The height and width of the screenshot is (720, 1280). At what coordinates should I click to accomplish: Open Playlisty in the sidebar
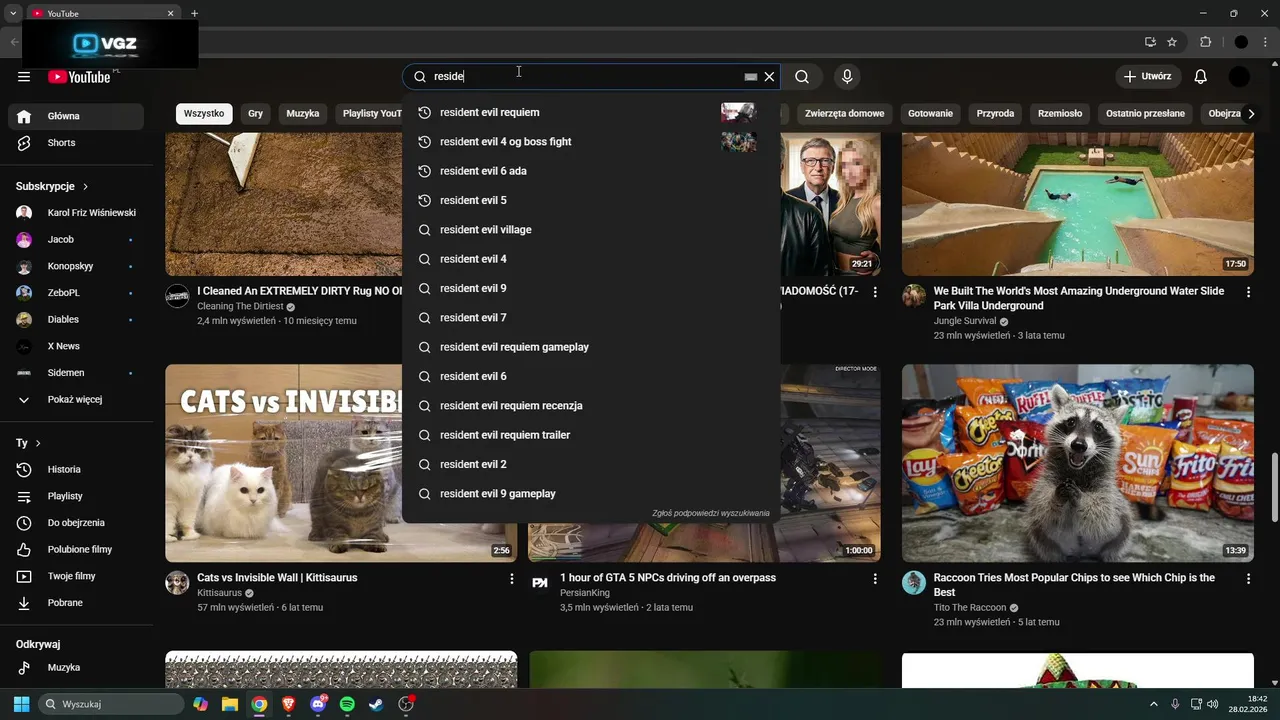pyautogui.click(x=76, y=497)
